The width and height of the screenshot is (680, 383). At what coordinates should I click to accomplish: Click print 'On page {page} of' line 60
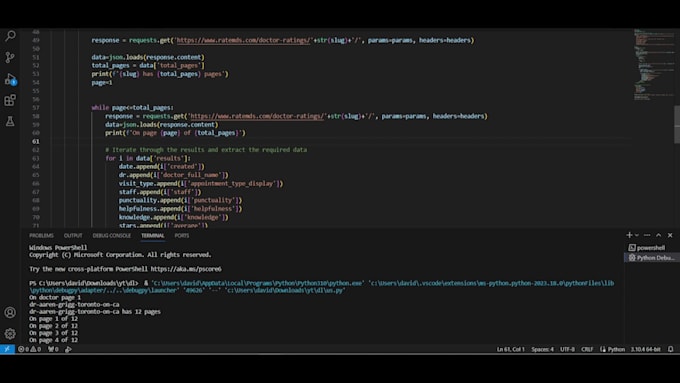[x=175, y=133]
